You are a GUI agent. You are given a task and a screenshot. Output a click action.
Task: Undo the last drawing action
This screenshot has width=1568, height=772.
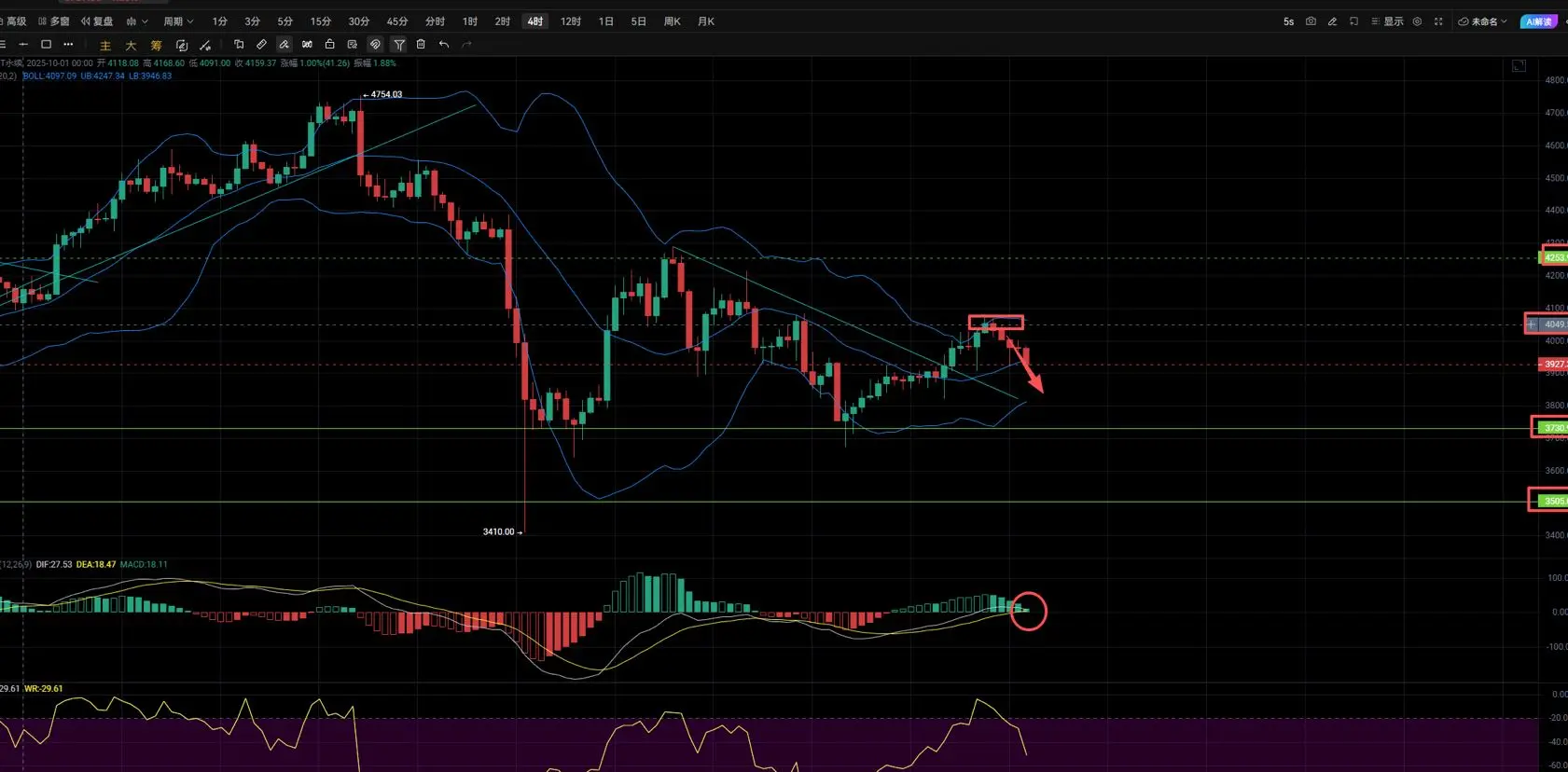click(x=444, y=44)
